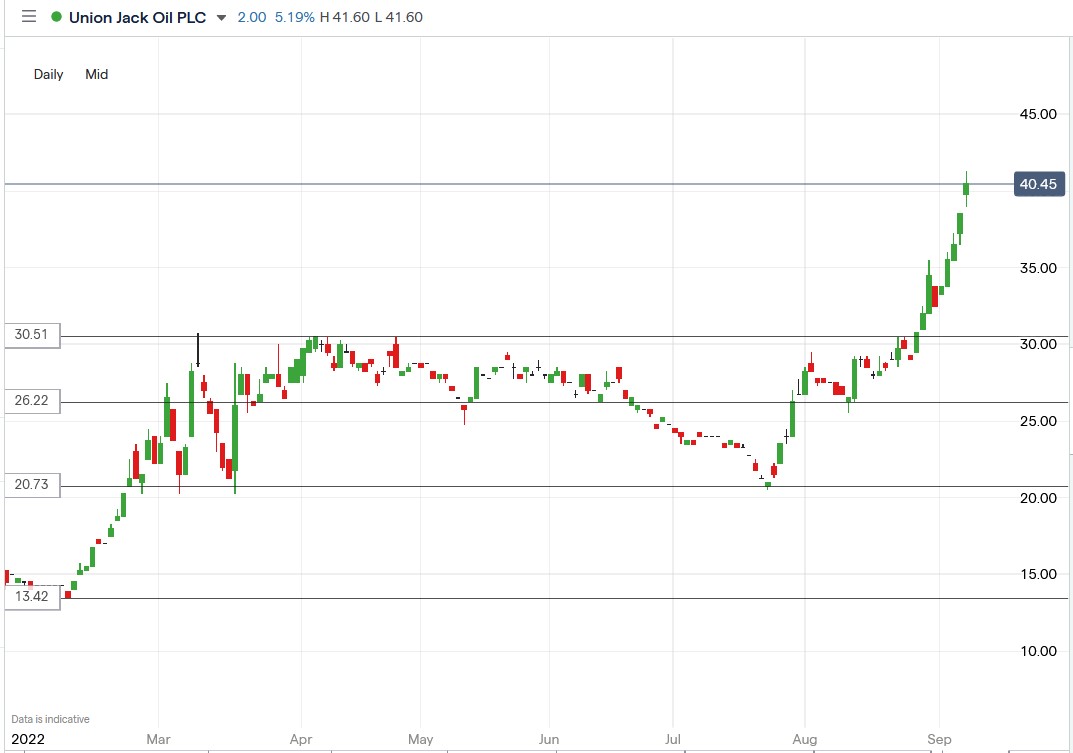Click the 40.45 current price badge
This screenshot has width=1073, height=753.
pos(1038,183)
